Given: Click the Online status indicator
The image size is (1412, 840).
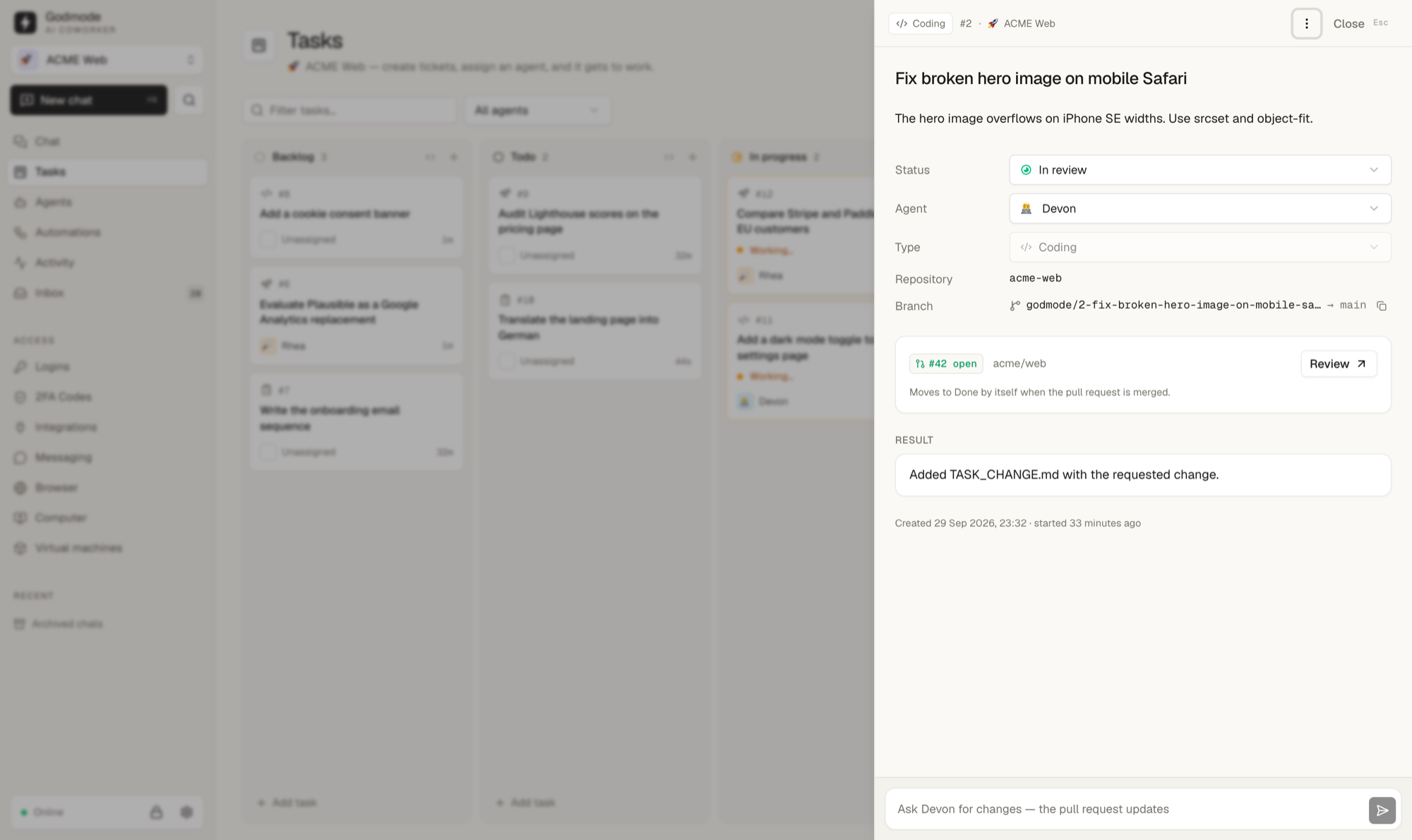Looking at the screenshot, I should coord(42,812).
